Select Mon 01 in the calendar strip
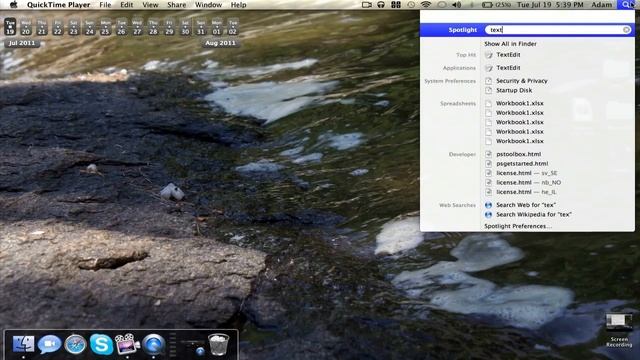 click(217, 27)
